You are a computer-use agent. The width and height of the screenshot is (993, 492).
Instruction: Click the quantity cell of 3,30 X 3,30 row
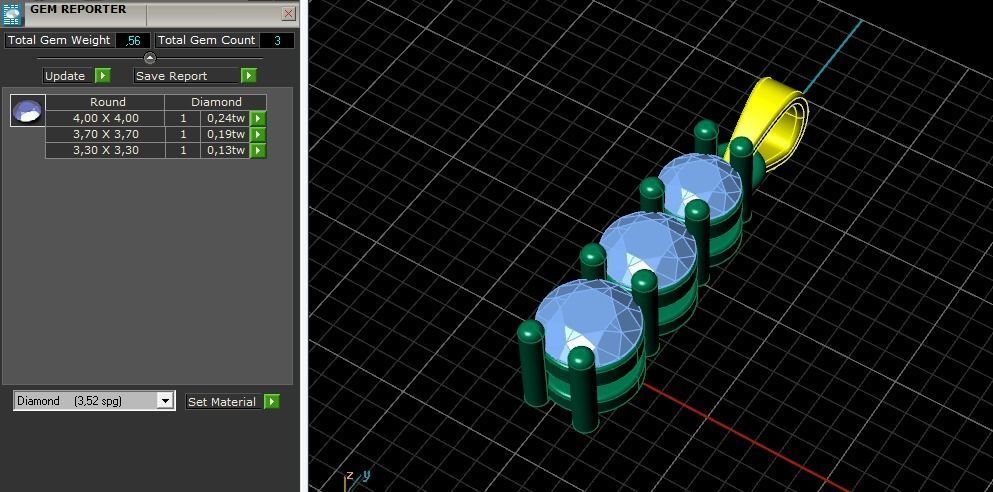[183, 151]
